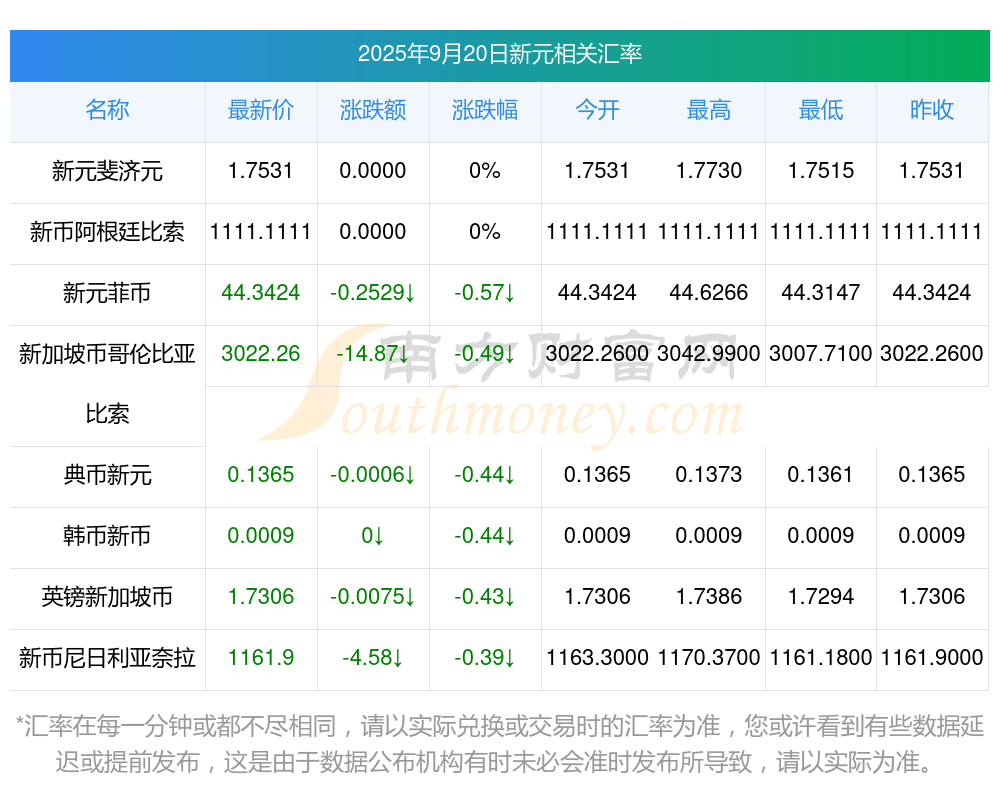Click lowest value 3007.7100
The height and width of the screenshot is (793, 1000).
[x=821, y=353]
